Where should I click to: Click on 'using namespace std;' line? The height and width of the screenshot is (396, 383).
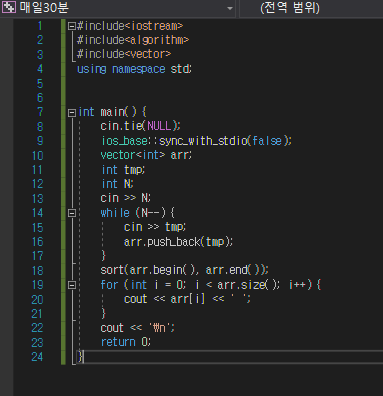click(x=134, y=69)
